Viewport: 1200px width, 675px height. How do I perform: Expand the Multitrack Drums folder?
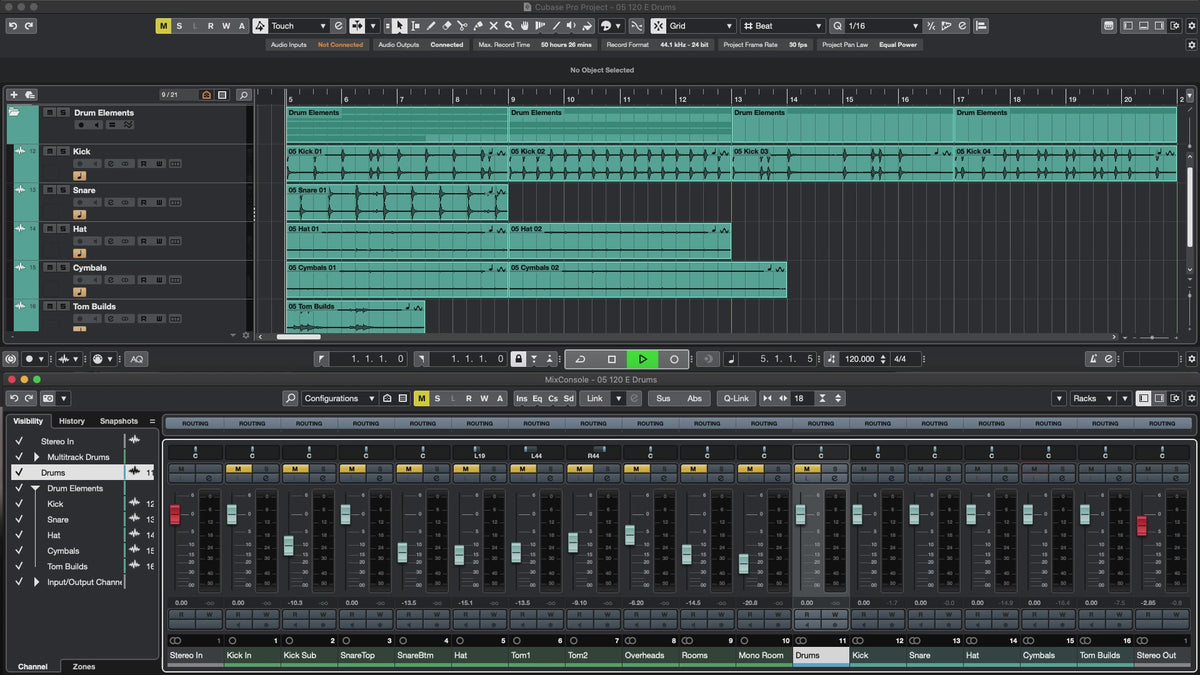tap(38, 457)
